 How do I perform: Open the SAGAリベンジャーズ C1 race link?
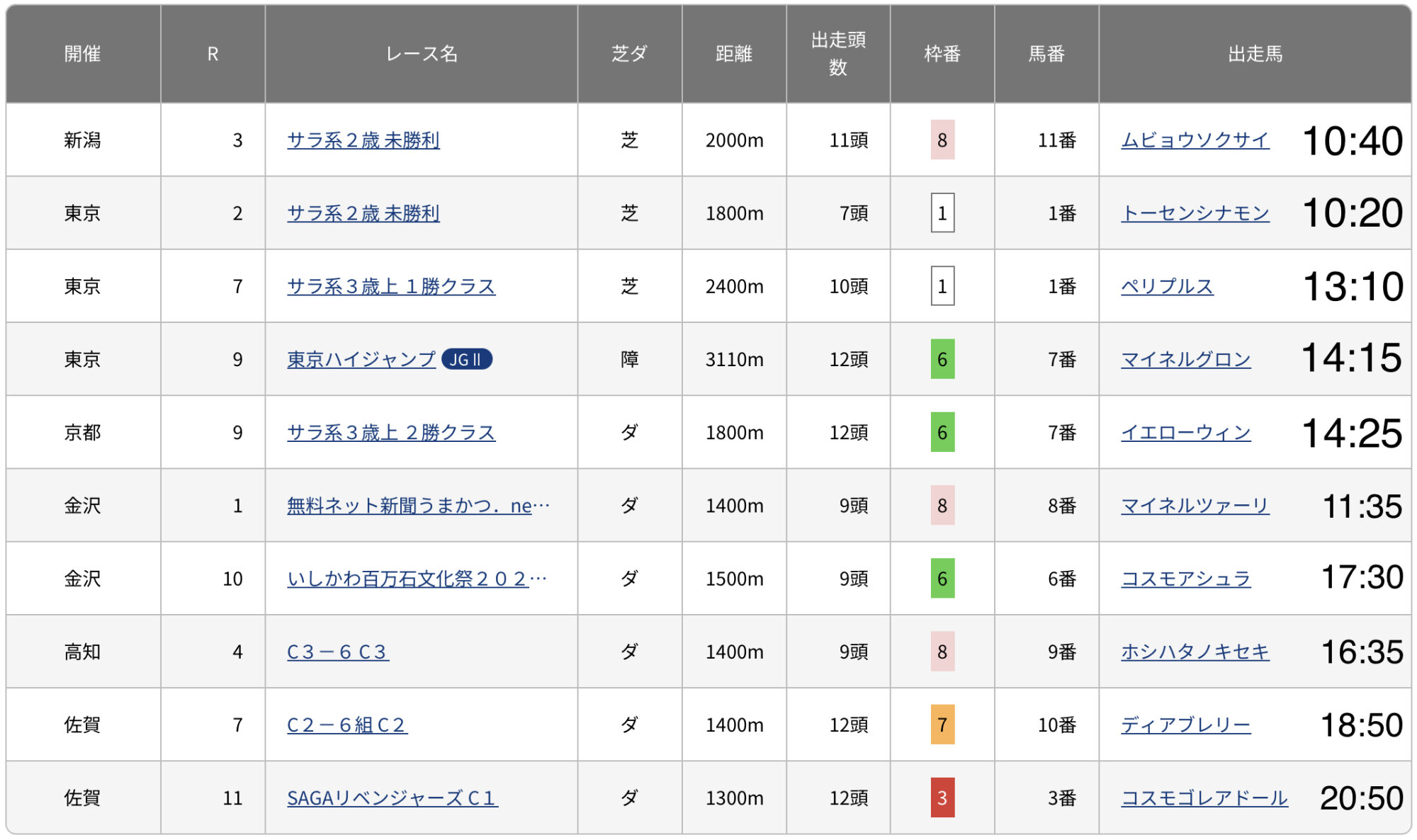coord(392,798)
